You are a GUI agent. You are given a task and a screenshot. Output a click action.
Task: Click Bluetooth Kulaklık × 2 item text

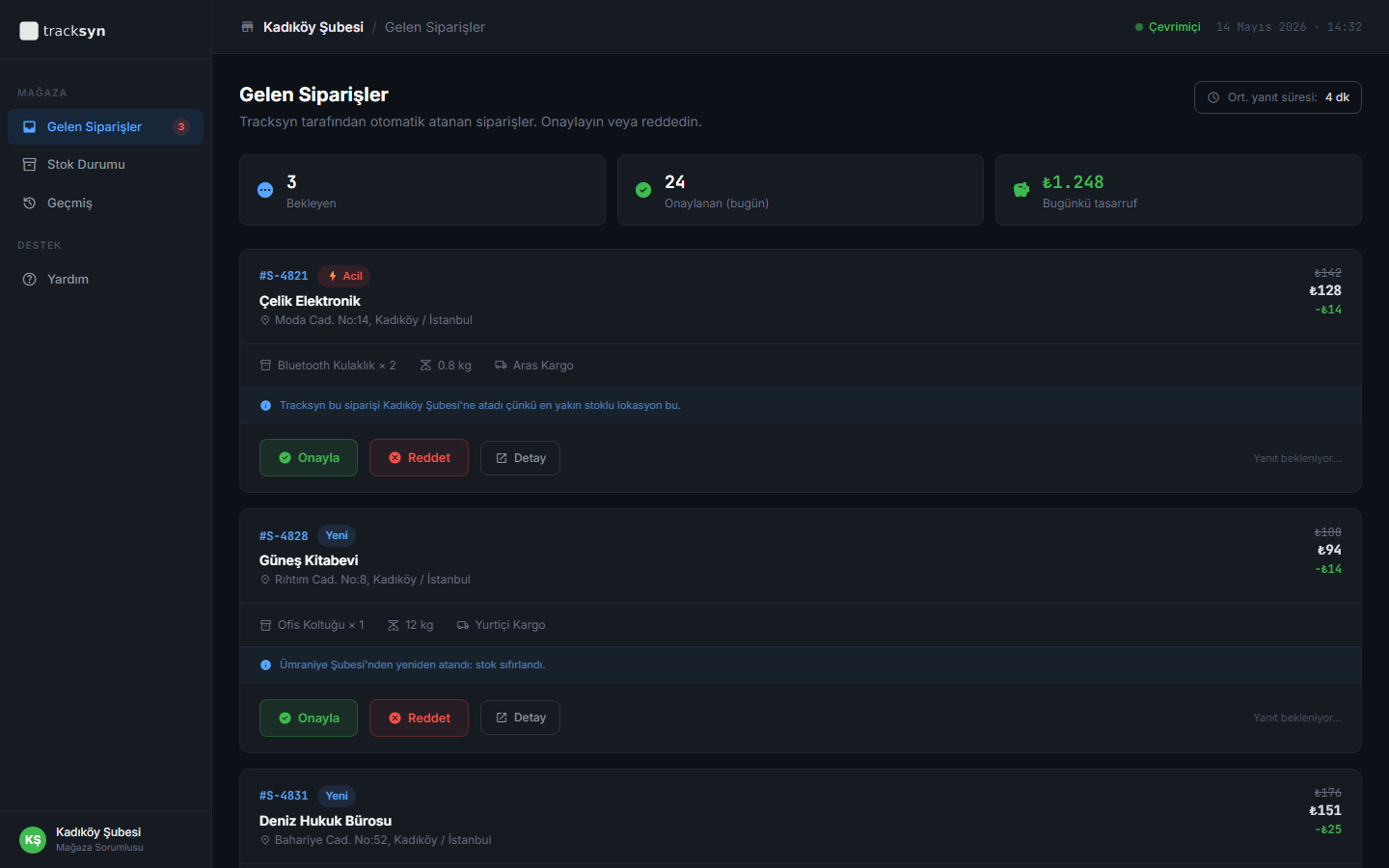[337, 366]
